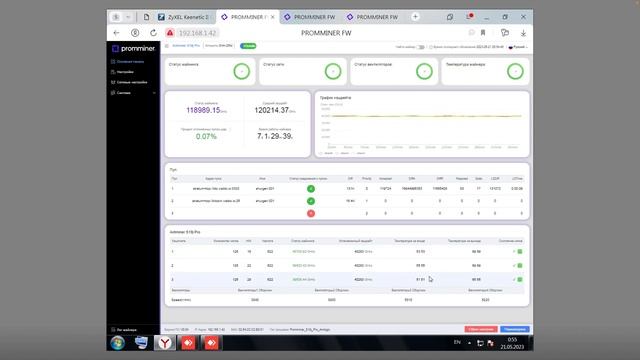The height and width of the screenshot is (360, 640).
Task: Click green check status of pool 1
Action: coord(311,189)
